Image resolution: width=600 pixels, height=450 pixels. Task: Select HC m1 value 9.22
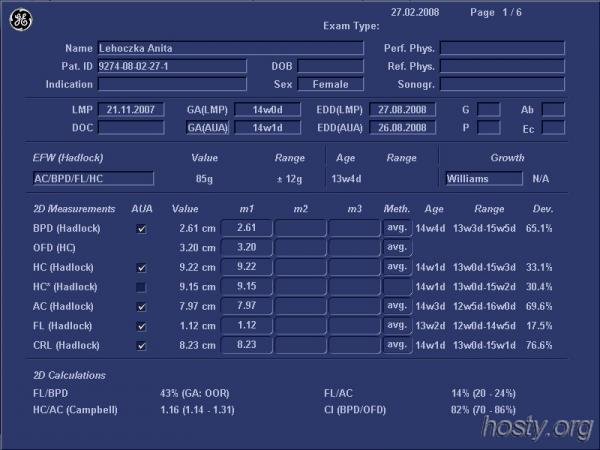point(247,267)
